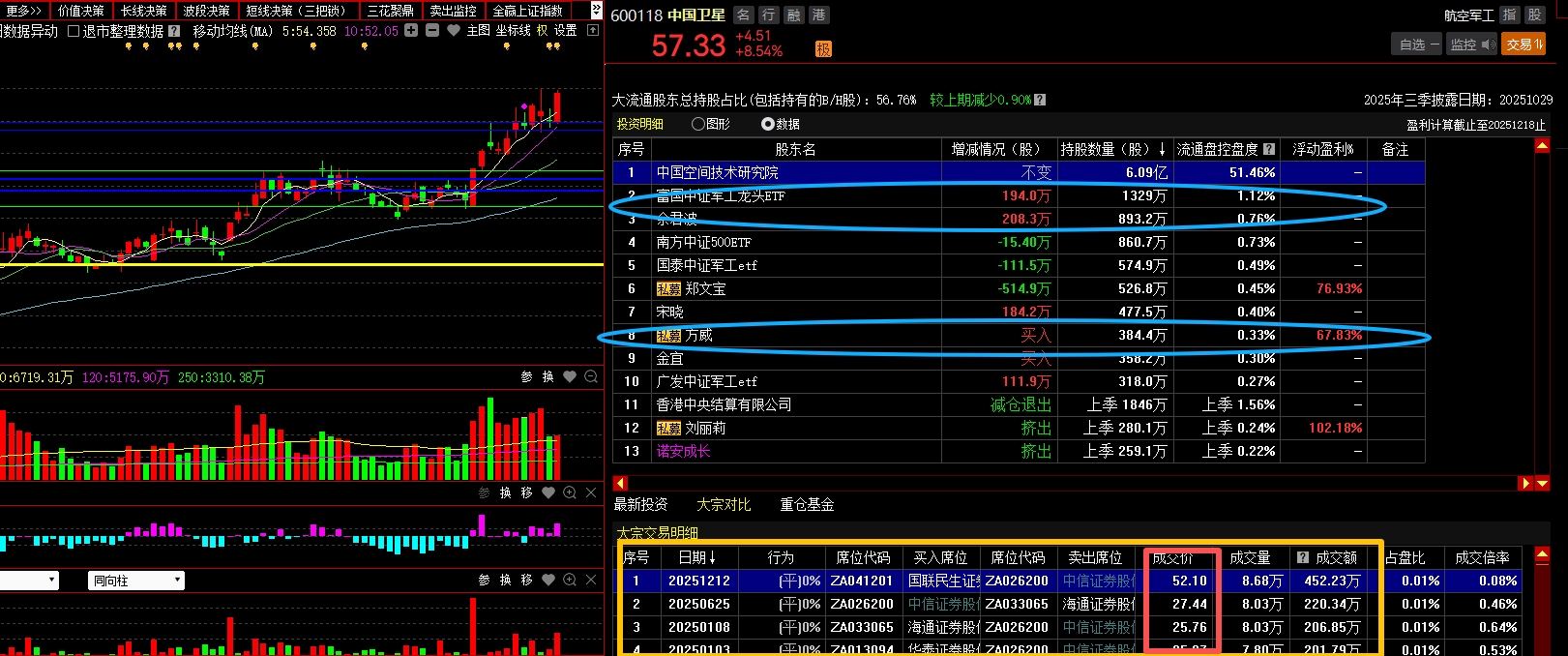Favorite the volume panel with heart icon
This screenshot has width=1568, height=656.
click(570, 377)
